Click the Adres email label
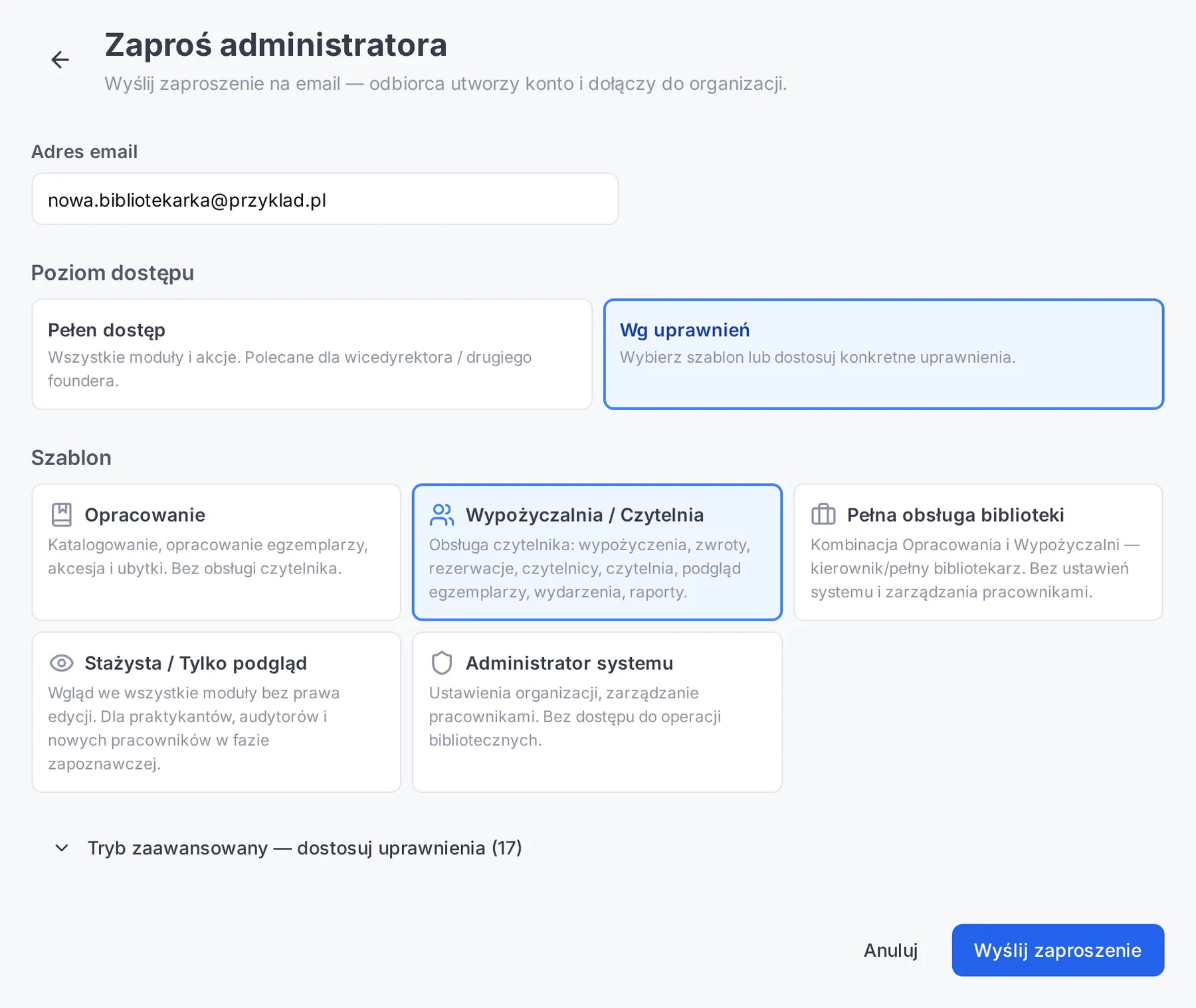Screen dimensions: 1196x1008 tap(84, 151)
